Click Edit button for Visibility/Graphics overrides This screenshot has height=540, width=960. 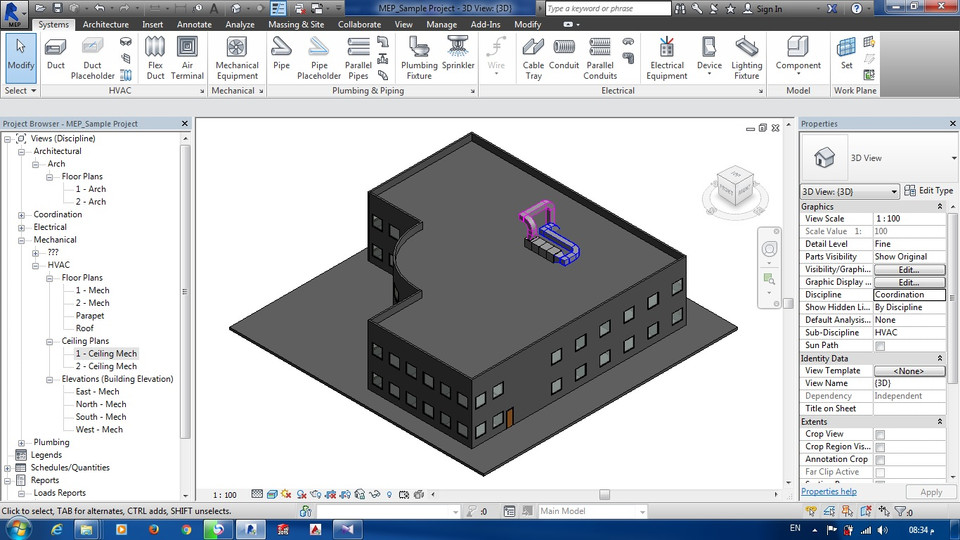click(x=908, y=270)
